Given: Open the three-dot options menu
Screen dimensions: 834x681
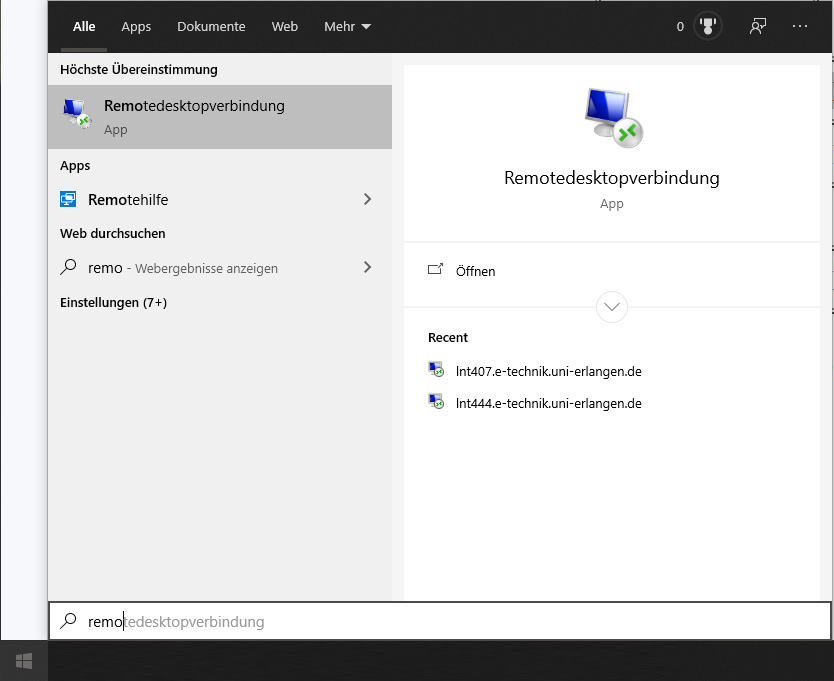Looking at the screenshot, I should pos(799,26).
